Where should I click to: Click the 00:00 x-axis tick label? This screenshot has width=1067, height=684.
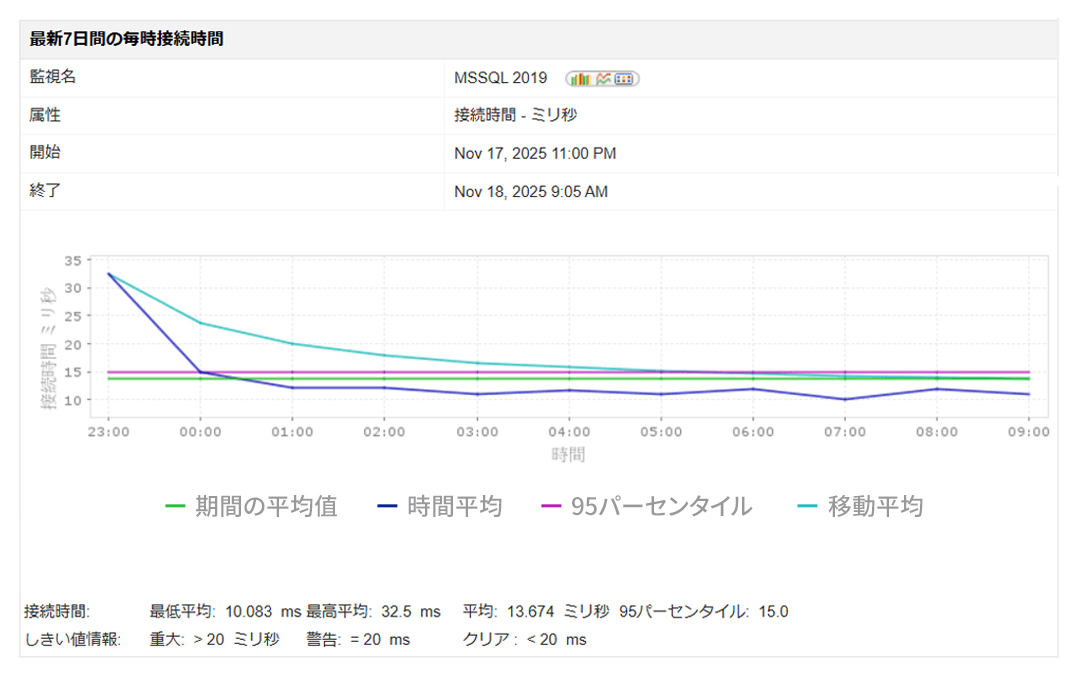pos(200,432)
